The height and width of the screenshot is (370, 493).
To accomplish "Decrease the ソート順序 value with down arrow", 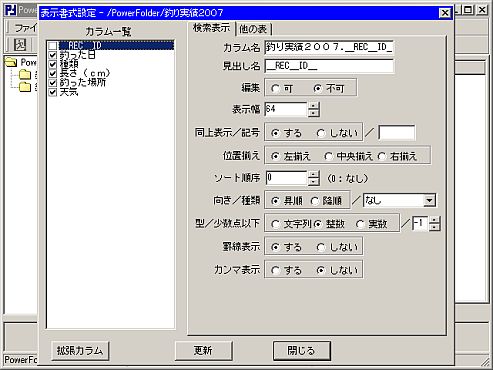I will 313,181.
